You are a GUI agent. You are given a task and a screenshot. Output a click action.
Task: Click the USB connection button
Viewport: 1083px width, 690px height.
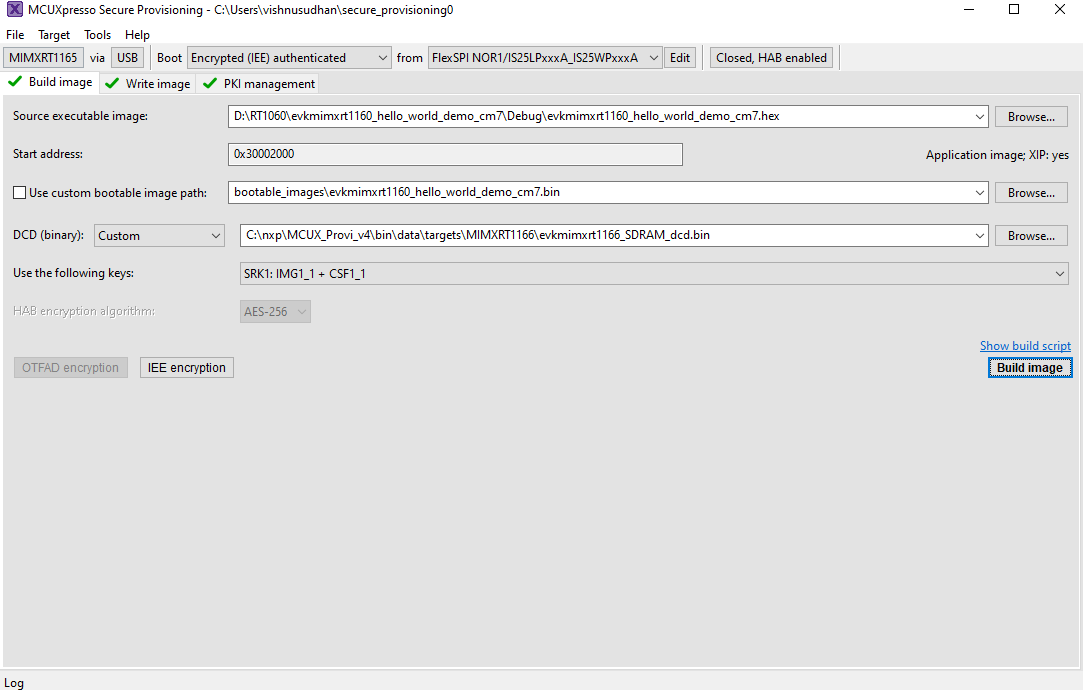click(127, 57)
